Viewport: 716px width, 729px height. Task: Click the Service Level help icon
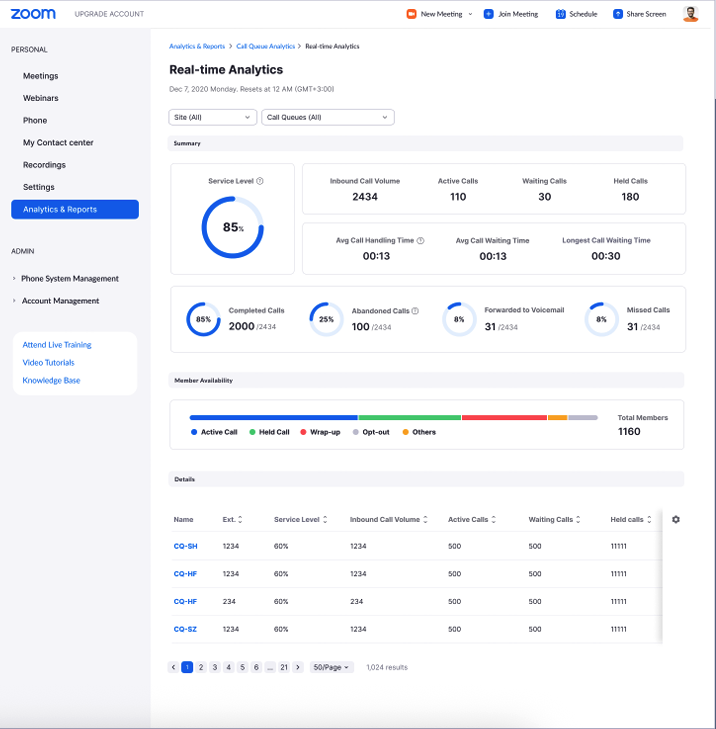(x=260, y=181)
